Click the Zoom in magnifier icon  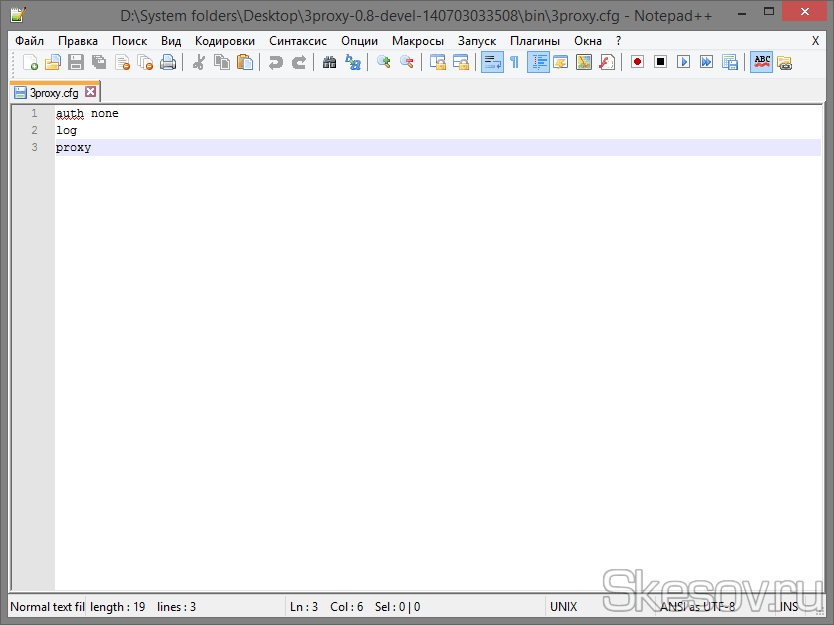(383, 62)
